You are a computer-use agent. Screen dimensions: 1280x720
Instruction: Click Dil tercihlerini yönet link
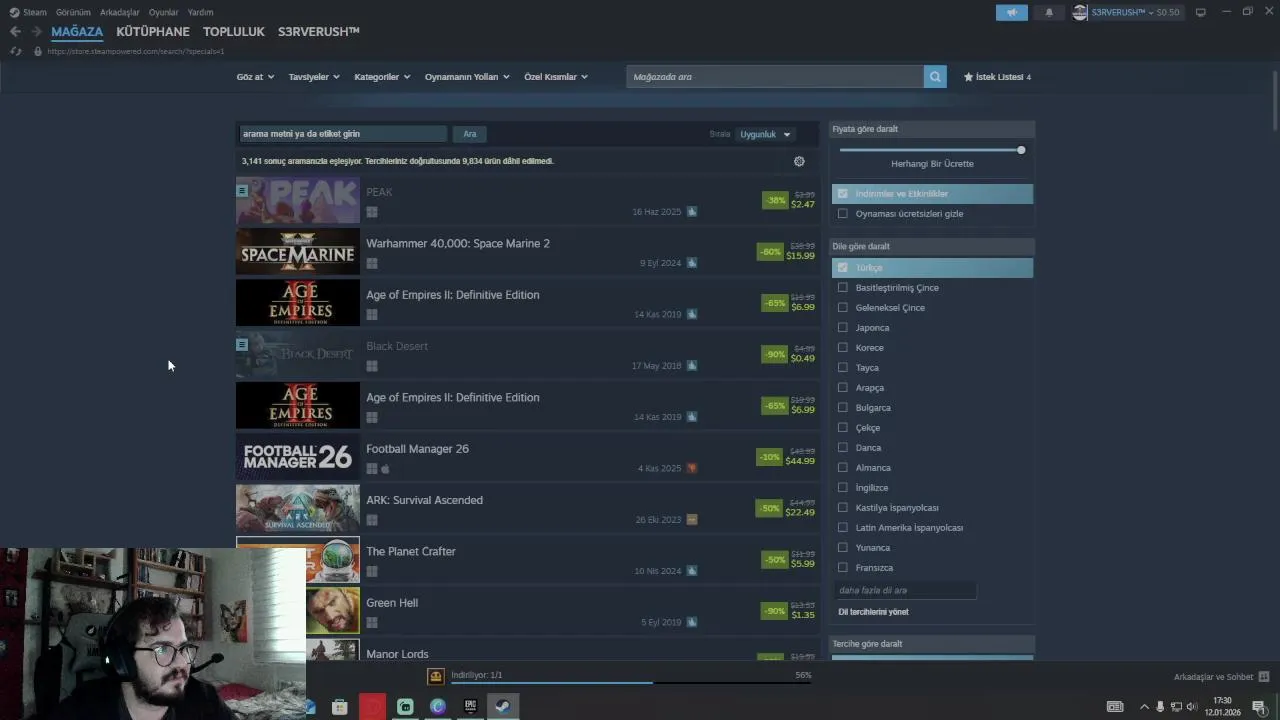[873, 611]
